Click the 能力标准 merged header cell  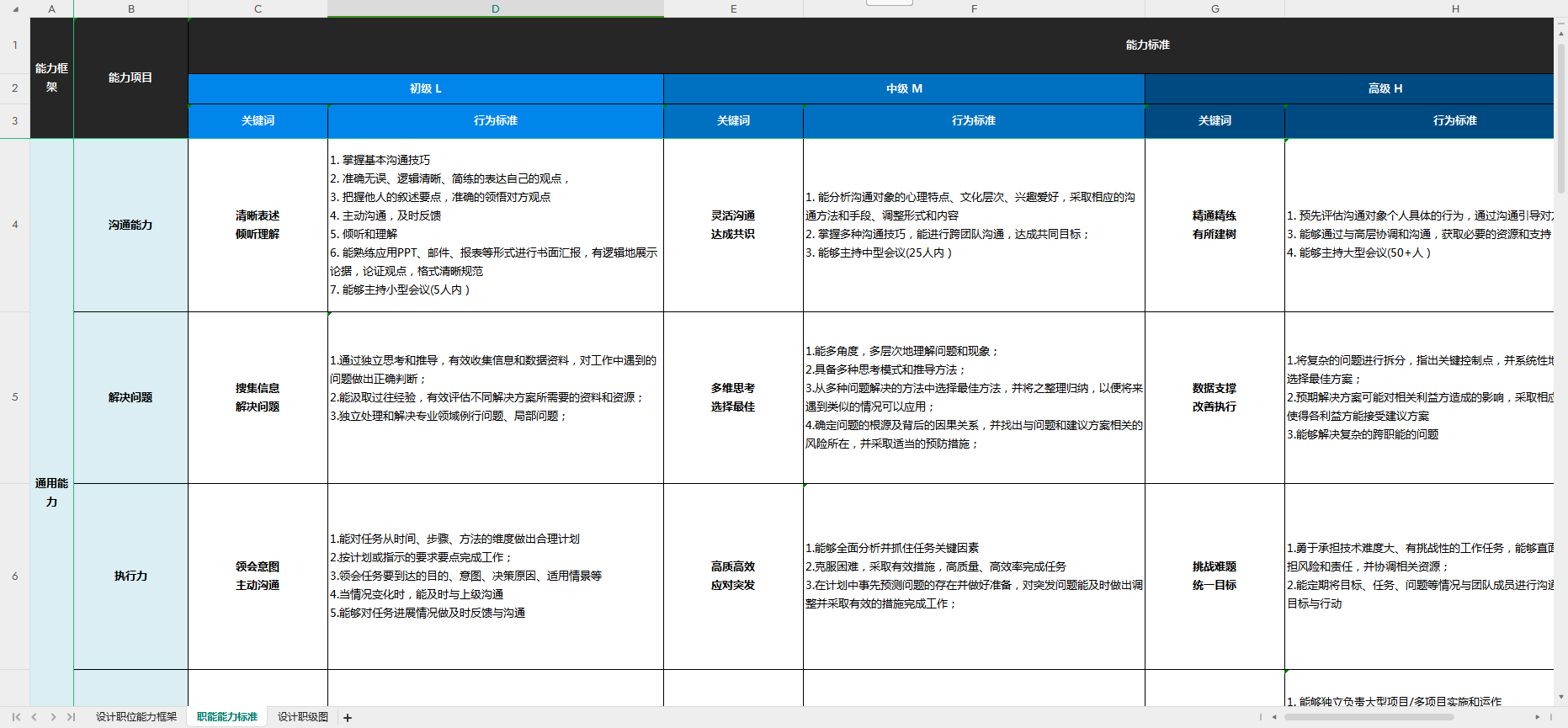(x=871, y=45)
